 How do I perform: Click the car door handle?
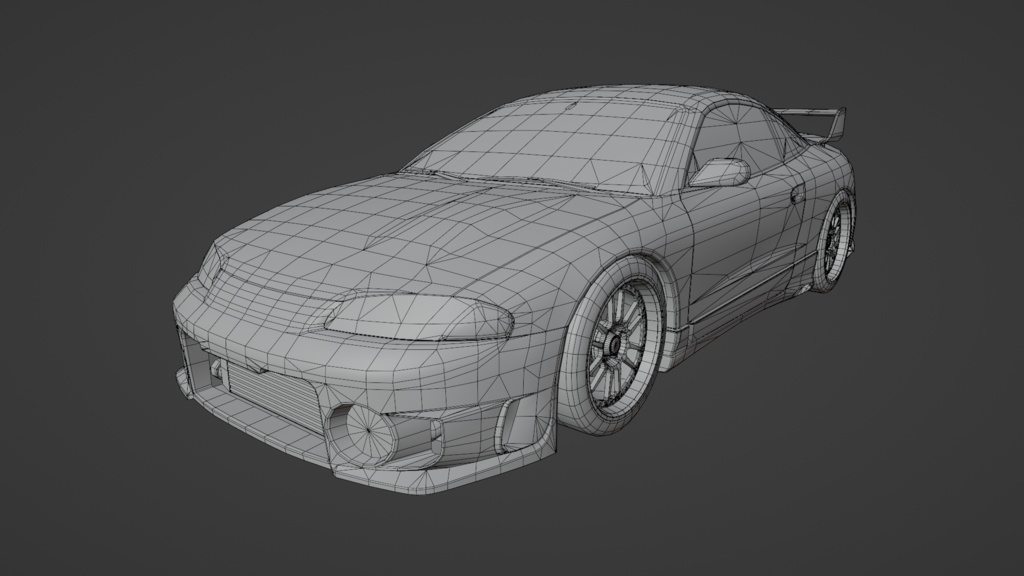click(x=797, y=193)
